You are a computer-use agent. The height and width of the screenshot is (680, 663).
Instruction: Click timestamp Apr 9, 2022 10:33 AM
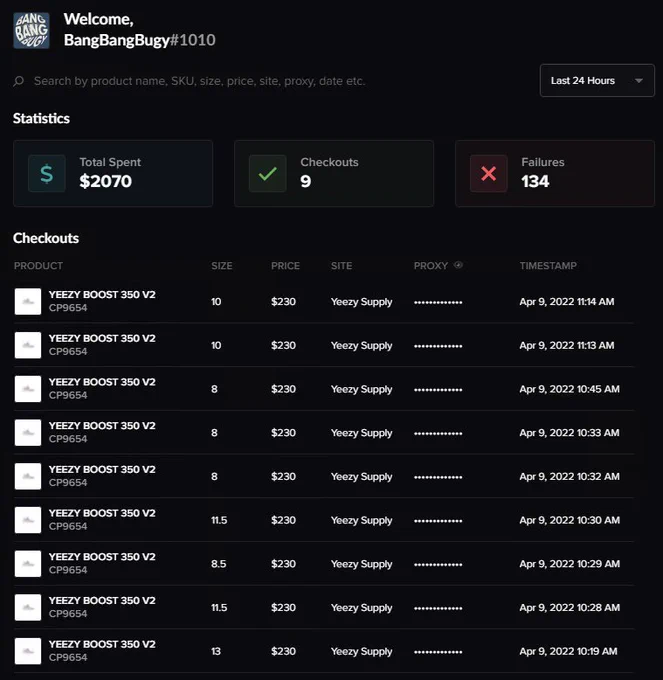pyautogui.click(x=569, y=433)
